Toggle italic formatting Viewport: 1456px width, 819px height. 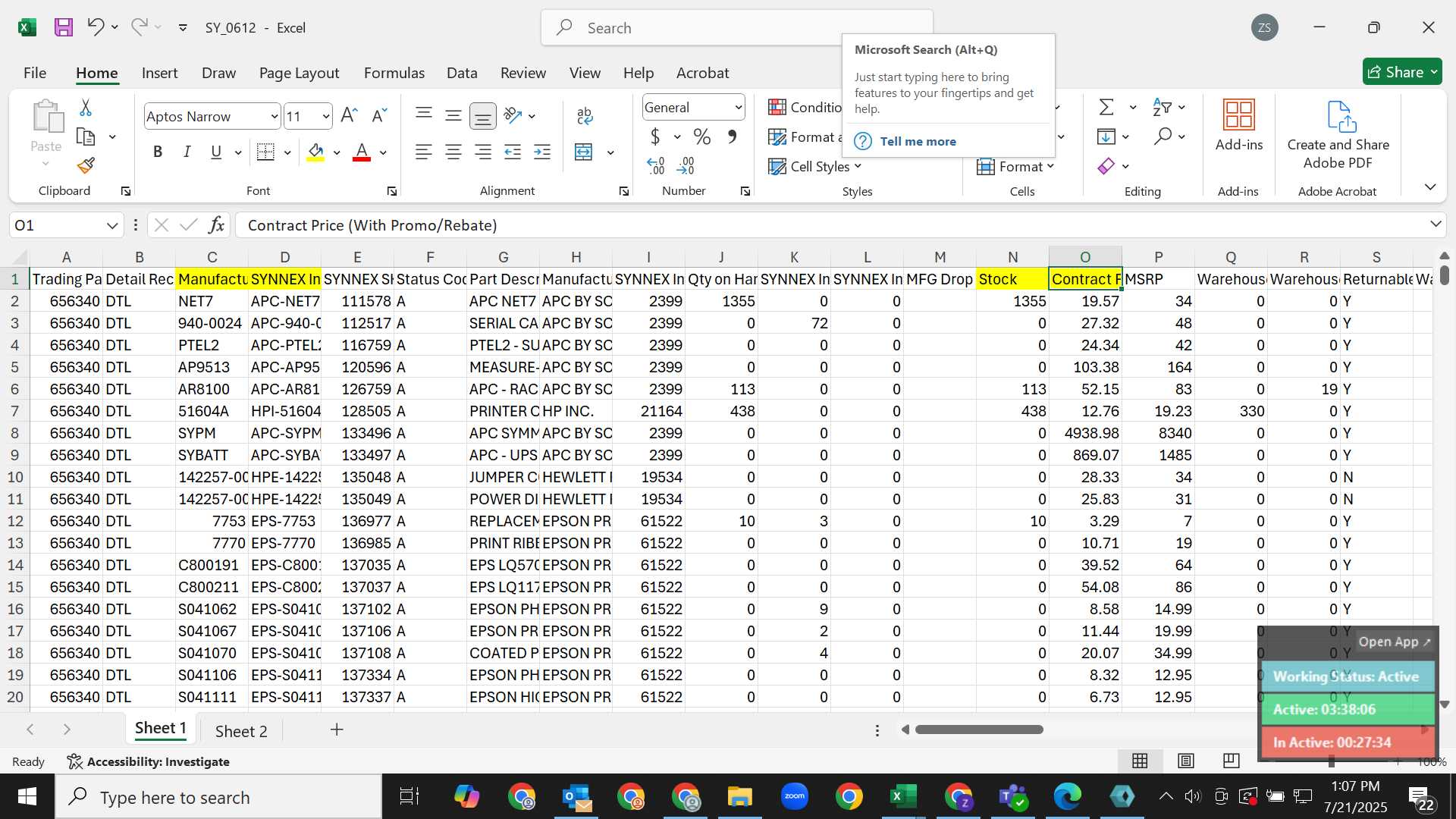pyautogui.click(x=187, y=152)
